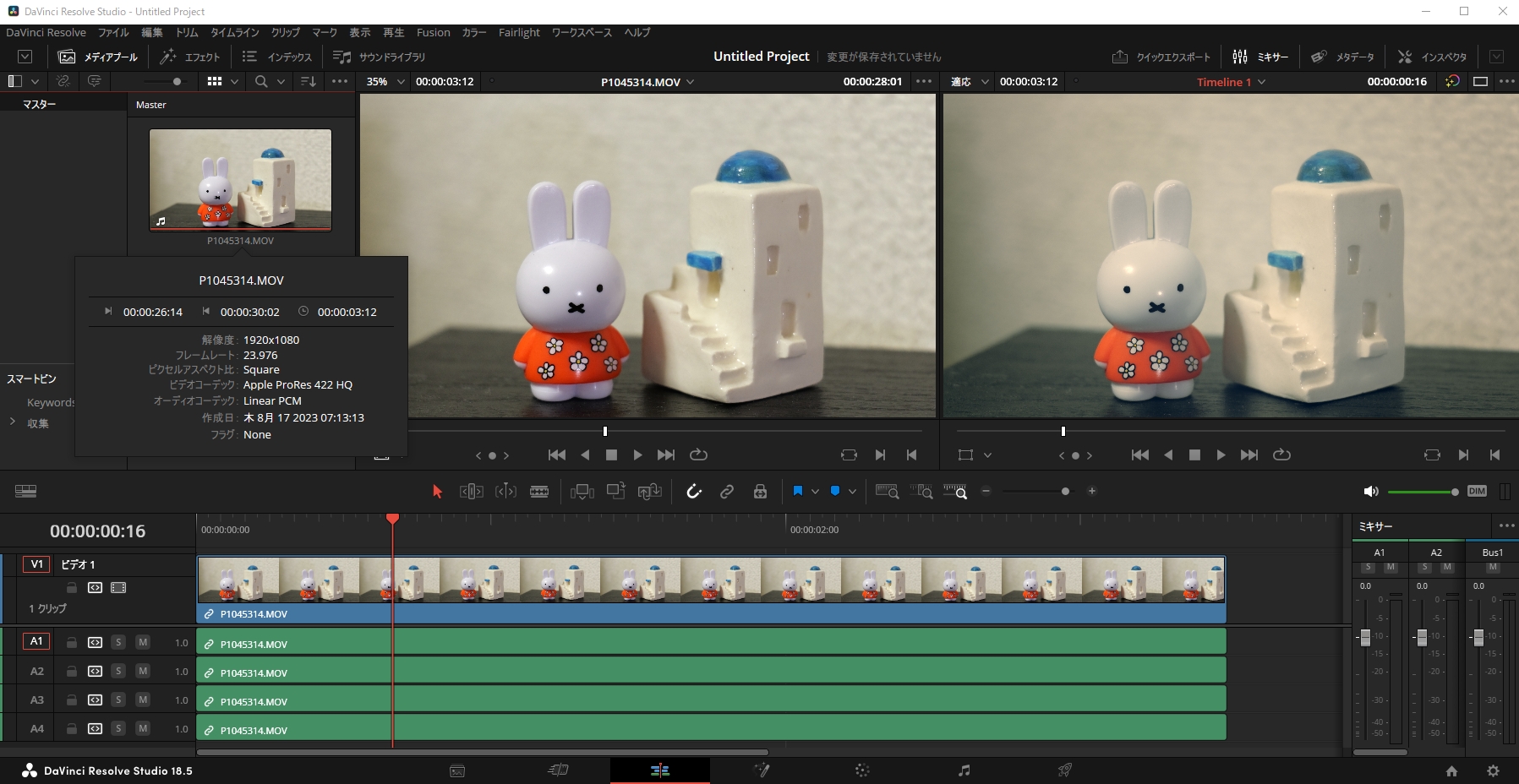Lock the A3 audio track
The width and height of the screenshot is (1519, 784).
(72, 700)
